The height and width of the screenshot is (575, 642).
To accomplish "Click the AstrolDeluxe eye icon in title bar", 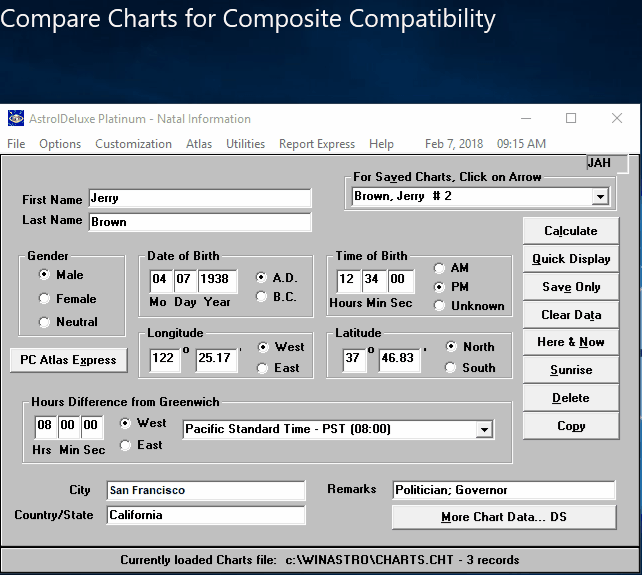I will click(15, 118).
